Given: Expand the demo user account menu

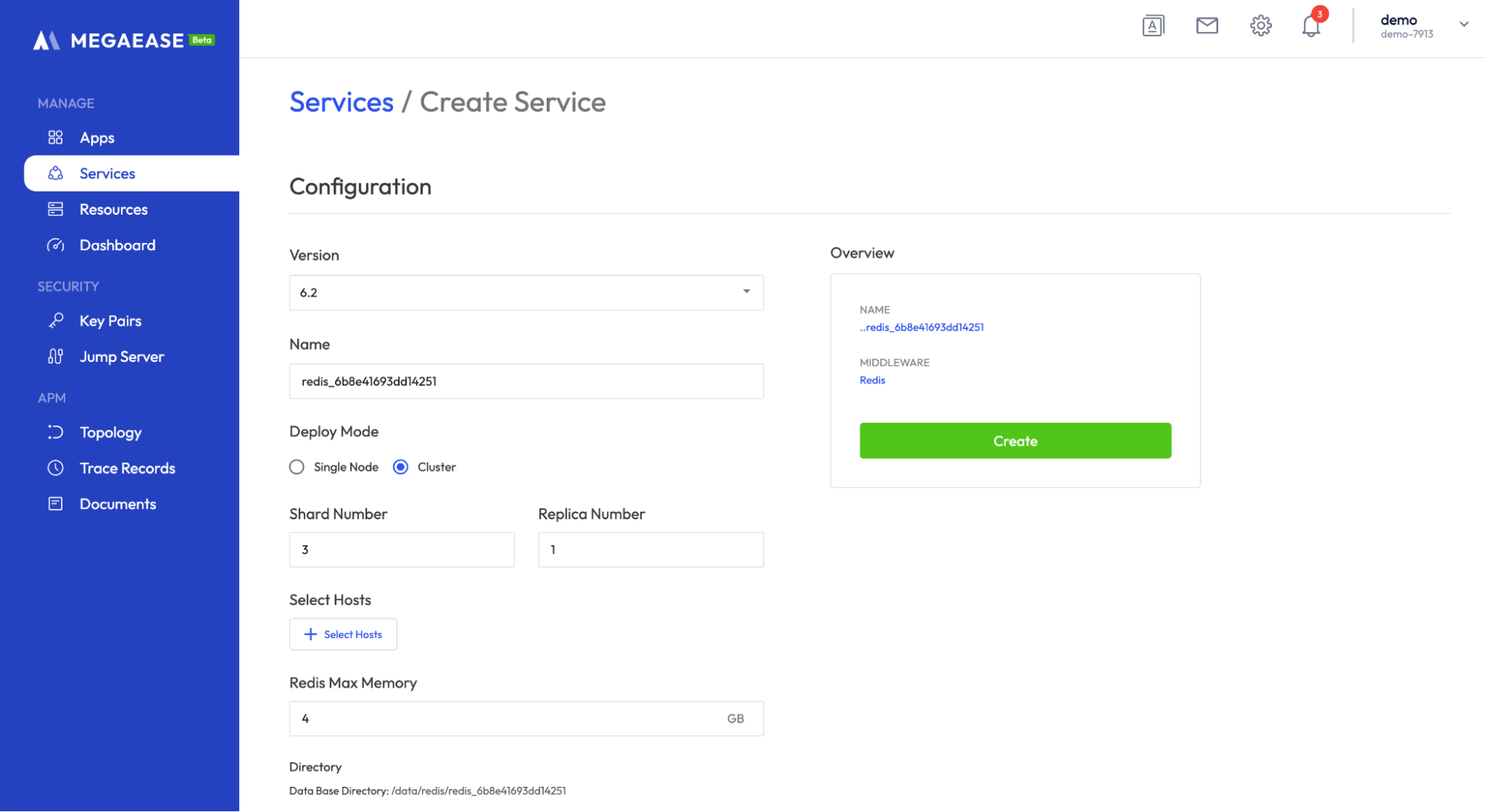Looking at the screenshot, I should pyautogui.click(x=1463, y=25).
